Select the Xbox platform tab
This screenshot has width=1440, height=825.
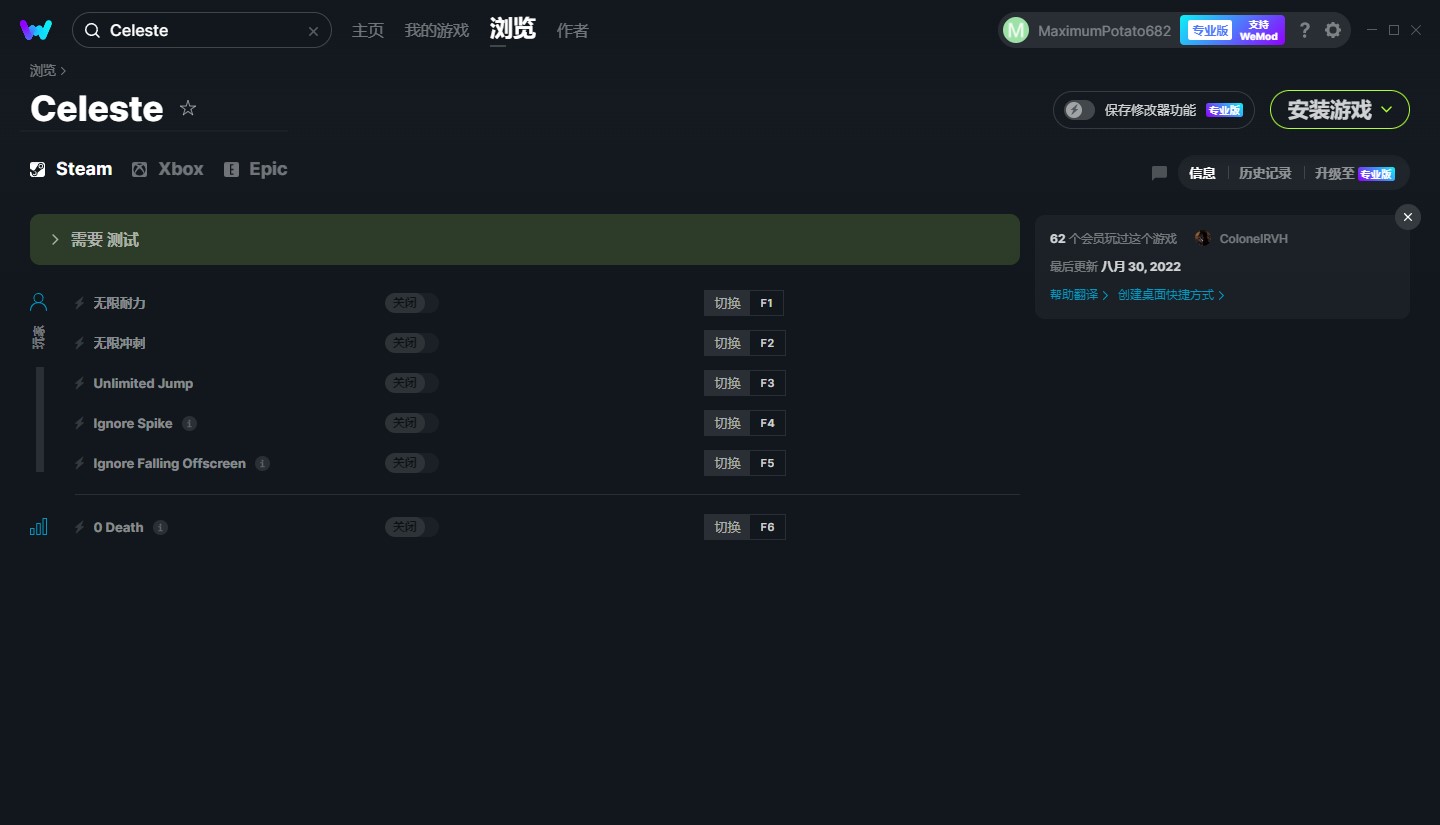(168, 169)
